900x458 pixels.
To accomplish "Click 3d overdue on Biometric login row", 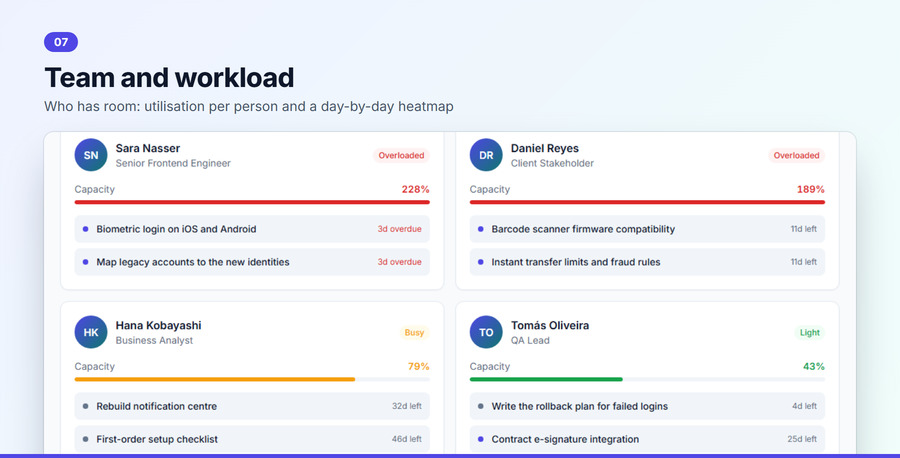I will point(399,229).
